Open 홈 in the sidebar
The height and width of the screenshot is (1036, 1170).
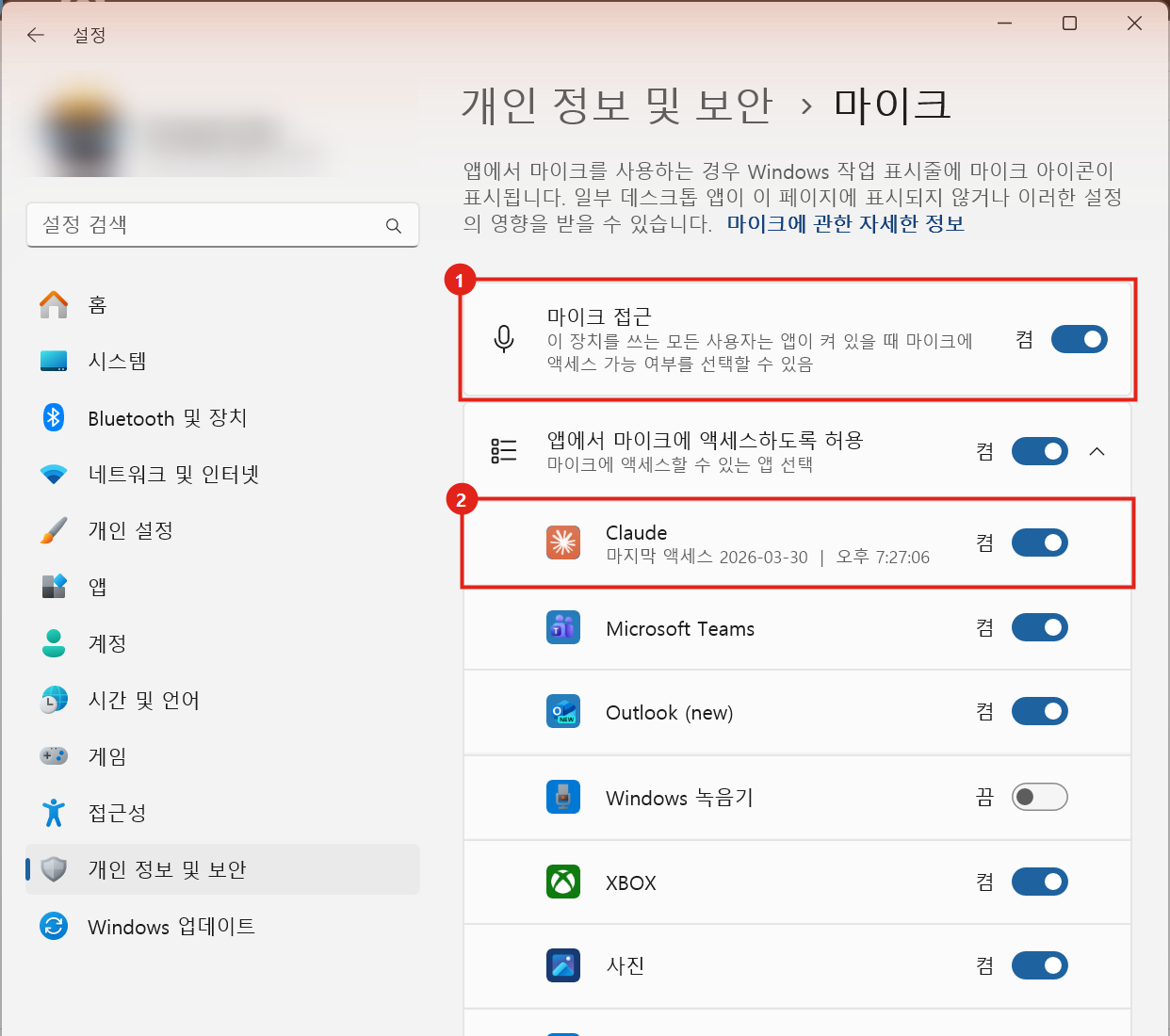(x=222, y=305)
